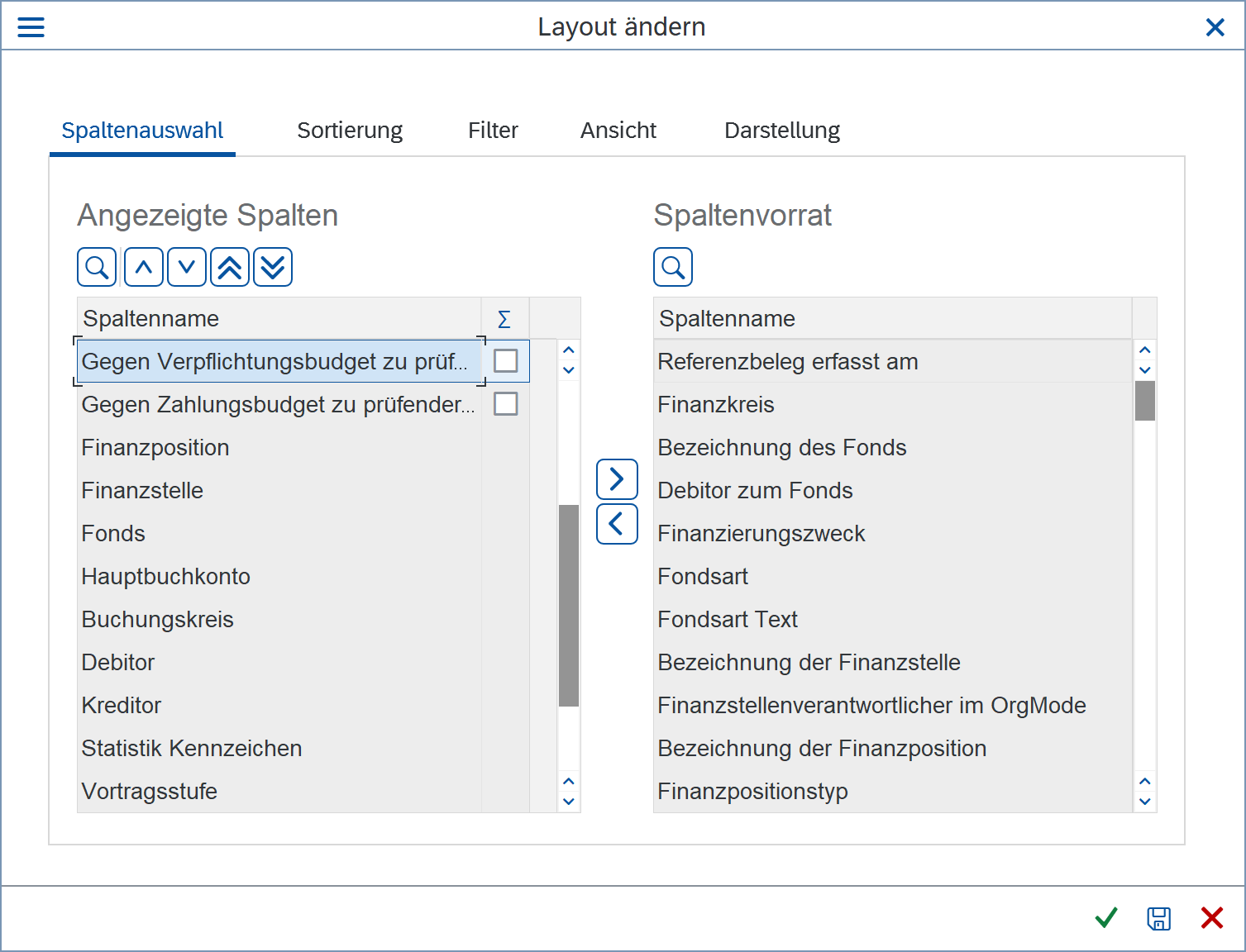Screen dimensions: 1246x952
Task: Move selected column to the bottom
Action: pyautogui.click(x=273, y=267)
